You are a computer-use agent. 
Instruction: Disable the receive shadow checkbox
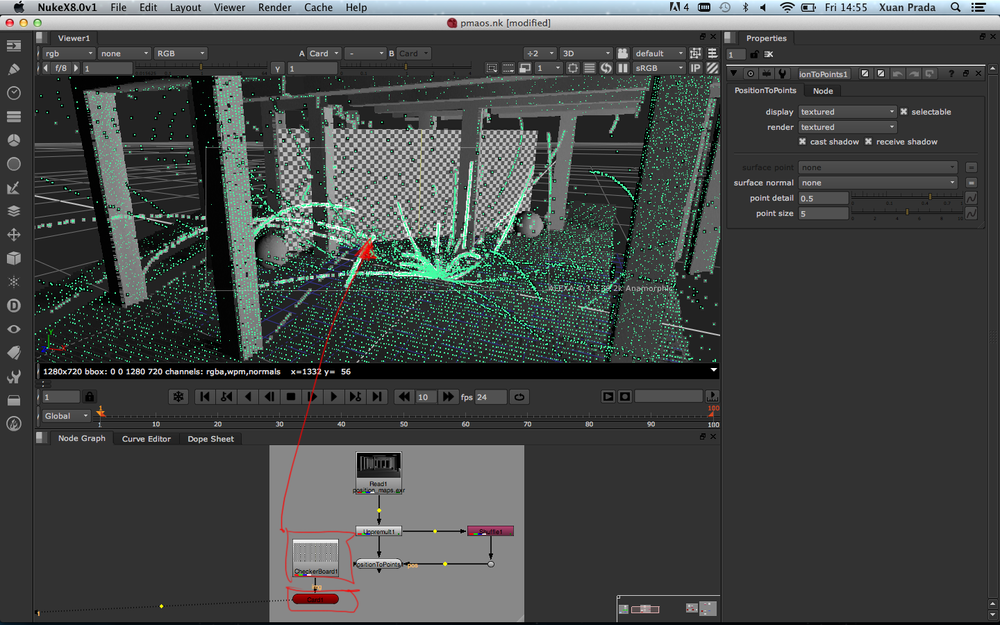(868, 142)
